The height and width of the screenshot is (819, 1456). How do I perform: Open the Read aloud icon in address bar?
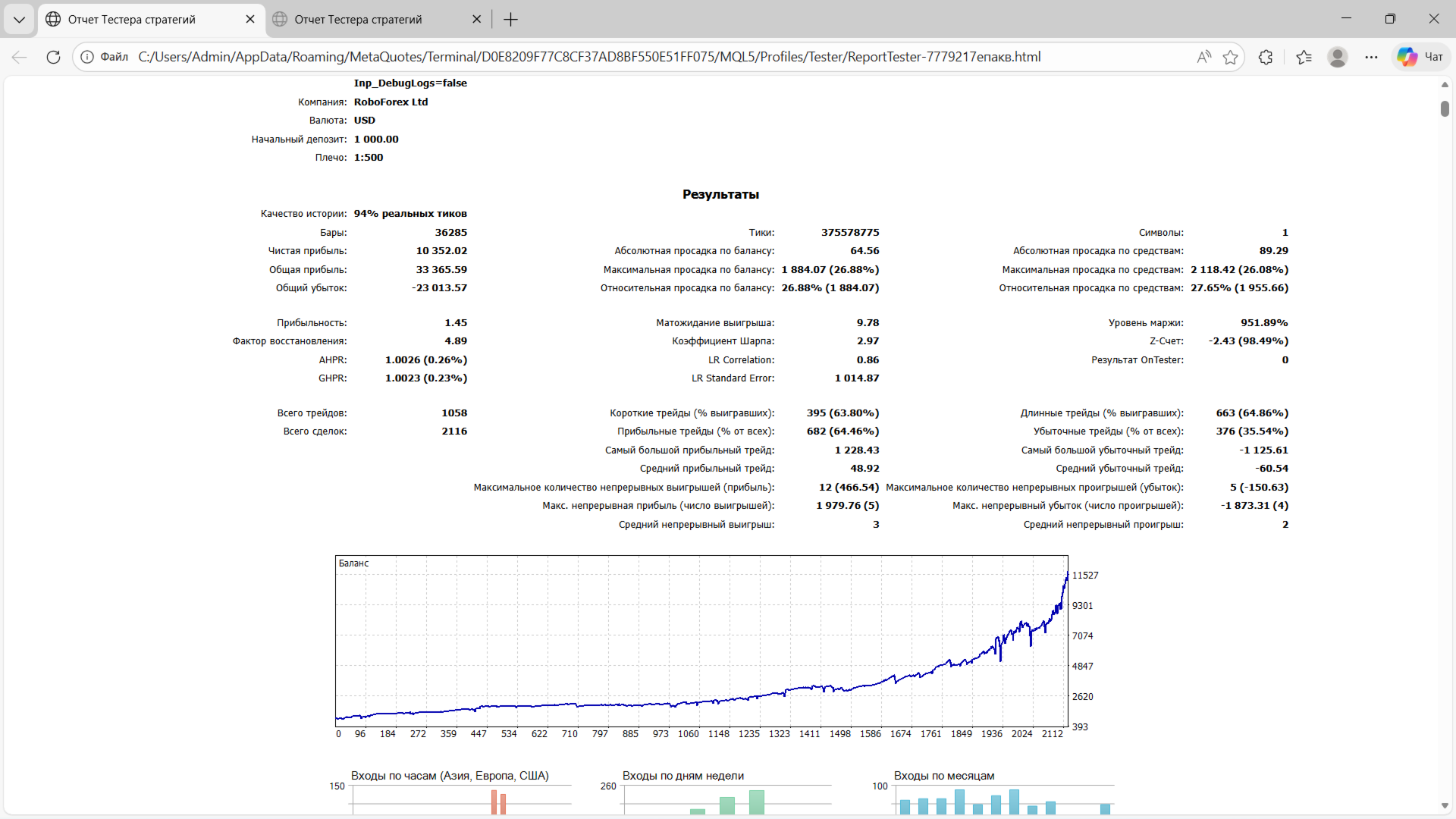pos(1203,57)
